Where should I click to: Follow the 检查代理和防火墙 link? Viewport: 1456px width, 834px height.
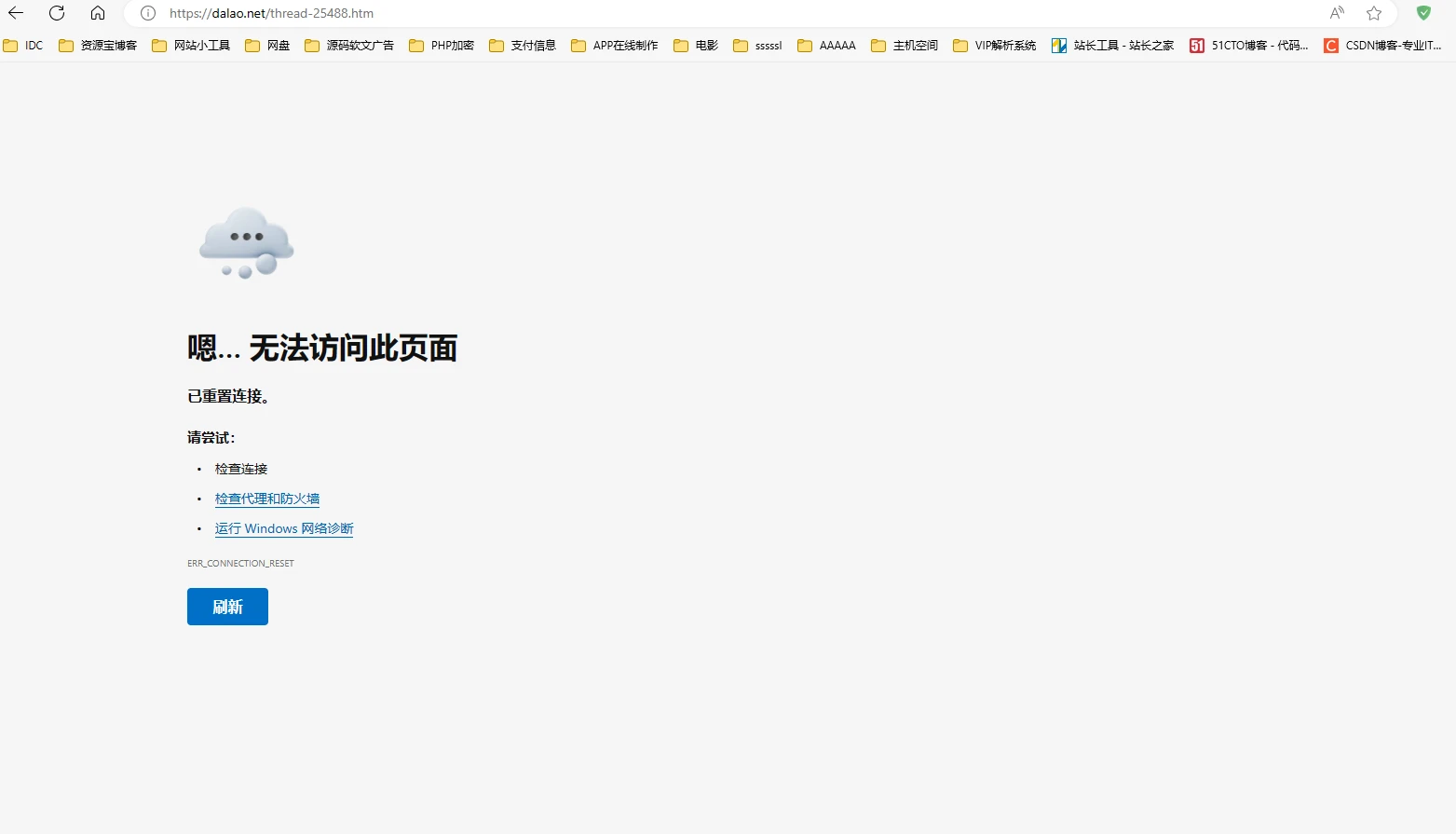pos(267,499)
